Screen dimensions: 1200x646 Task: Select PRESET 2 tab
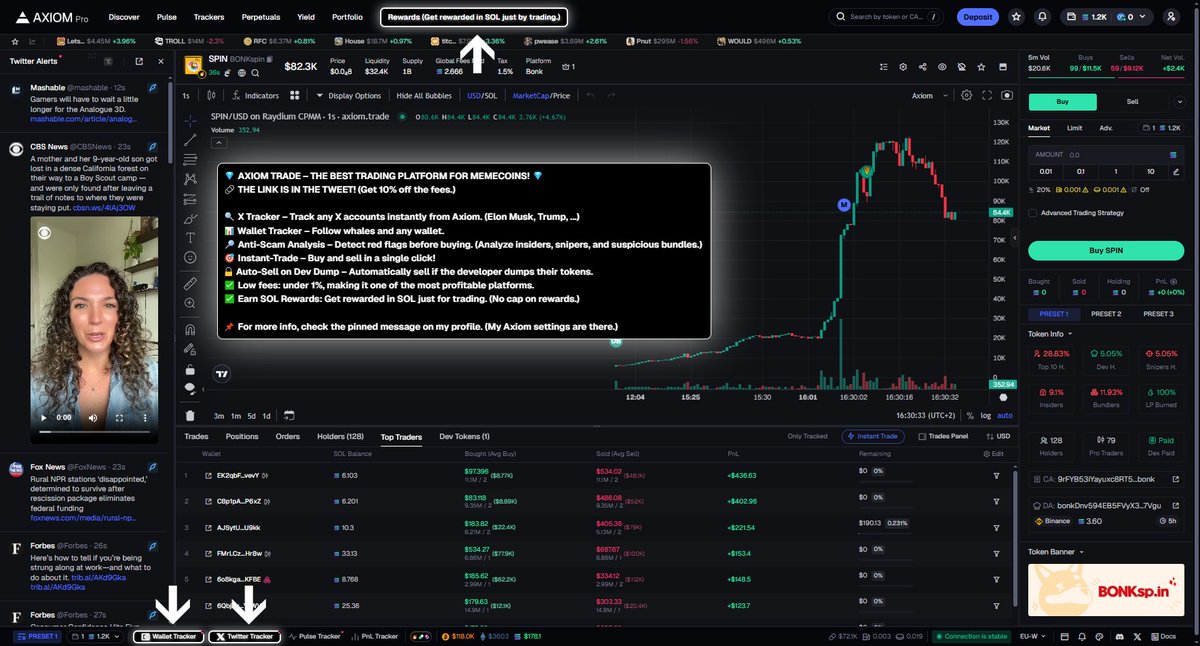coord(1105,314)
